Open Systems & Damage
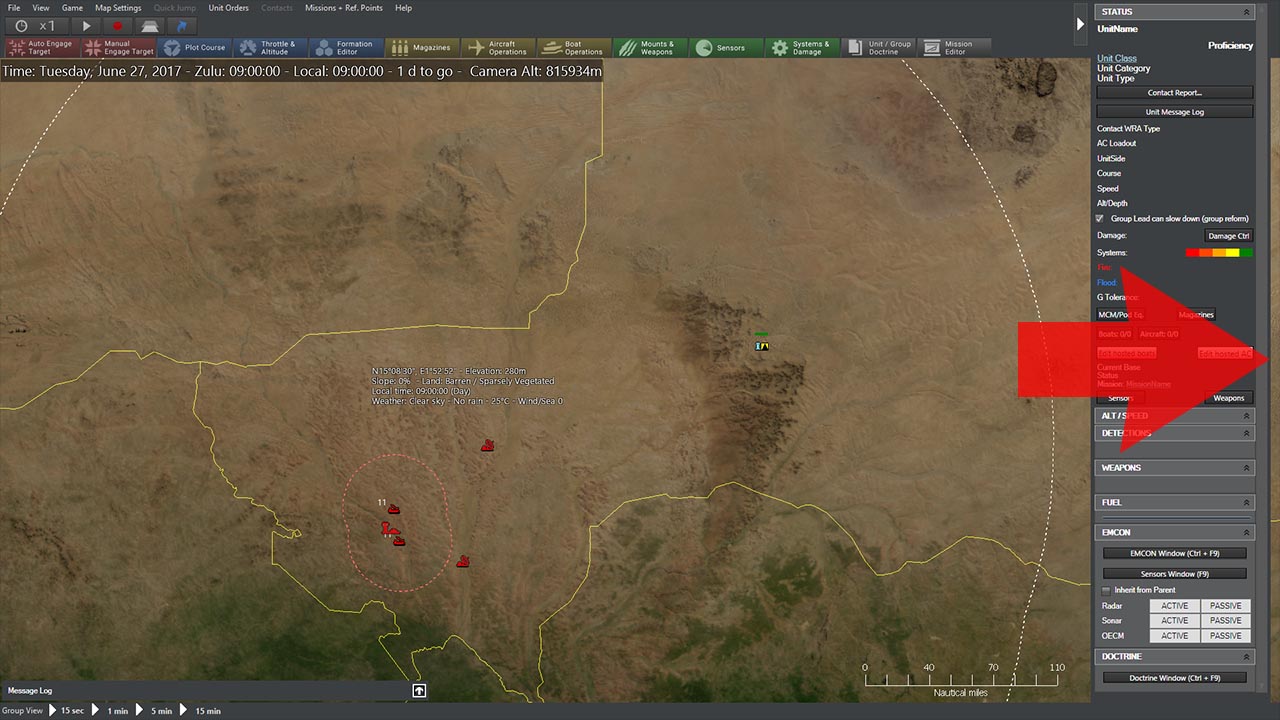1280x720 pixels. [x=803, y=48]
